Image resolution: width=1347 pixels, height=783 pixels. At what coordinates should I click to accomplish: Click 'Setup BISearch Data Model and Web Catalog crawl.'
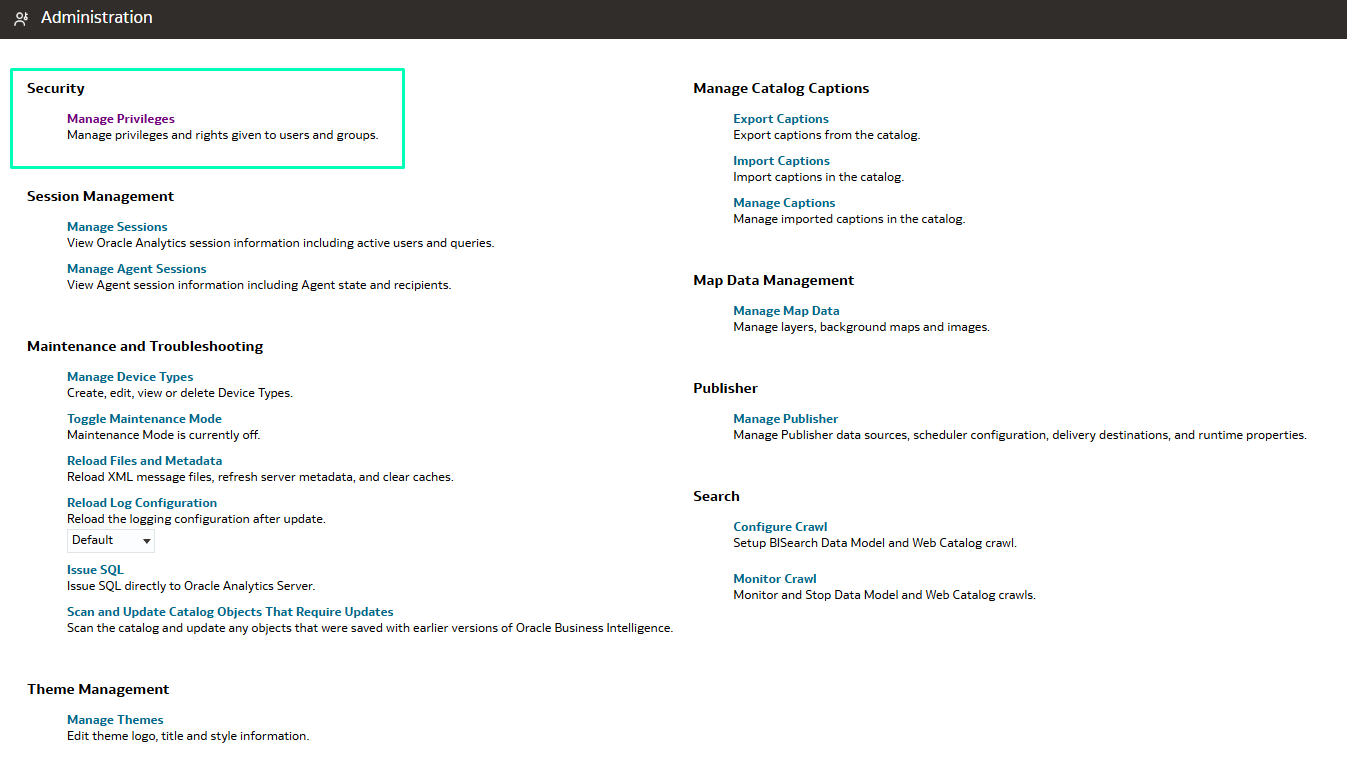coord(875,543)
